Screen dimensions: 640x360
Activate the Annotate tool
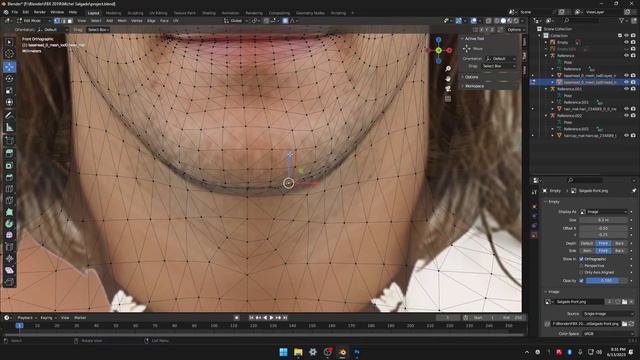pos(9,116)
